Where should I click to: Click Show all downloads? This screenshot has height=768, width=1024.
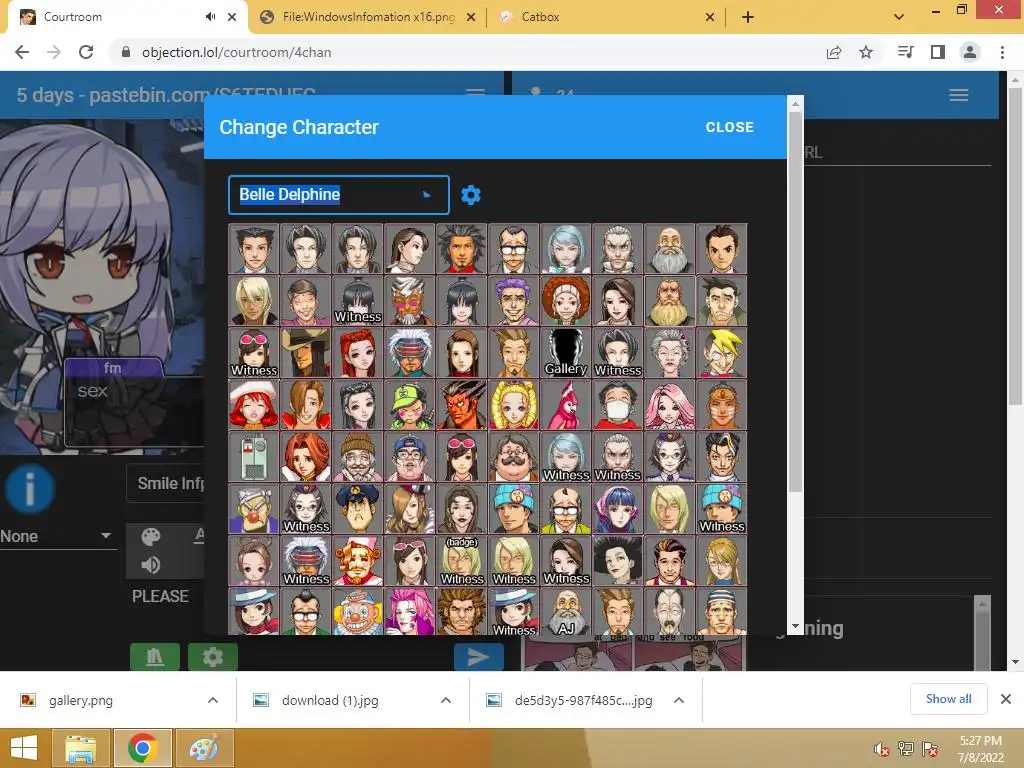pos(948,699)
